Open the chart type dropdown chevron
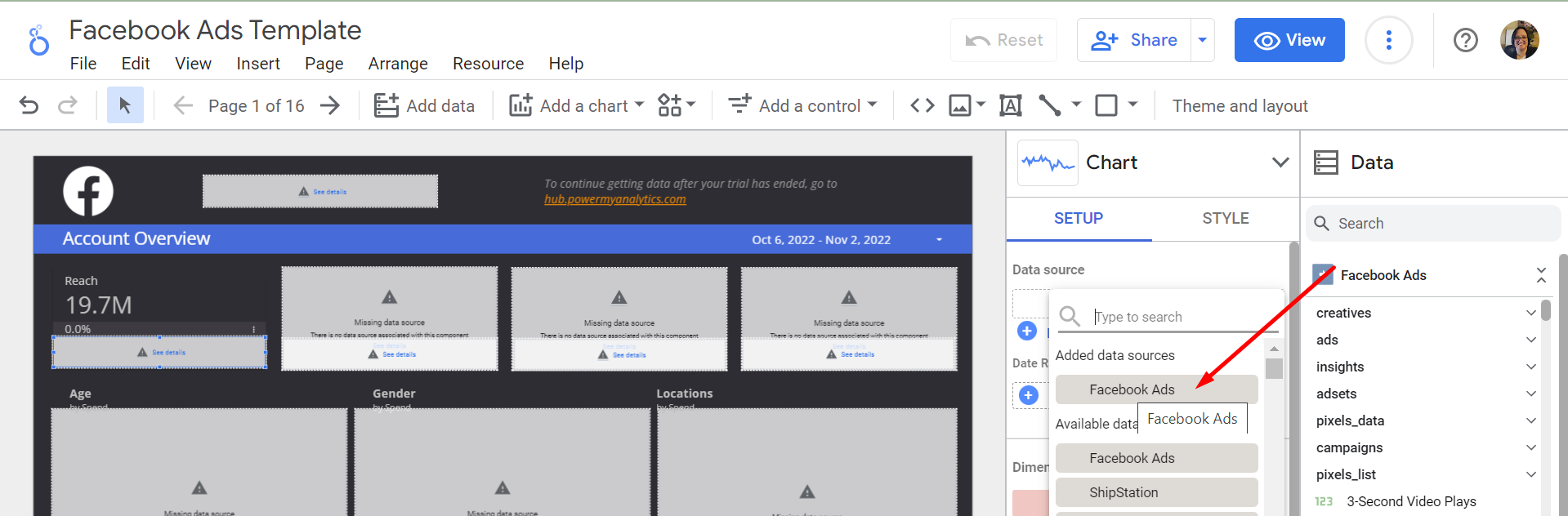1568x516 pixels. [1280, 162]
